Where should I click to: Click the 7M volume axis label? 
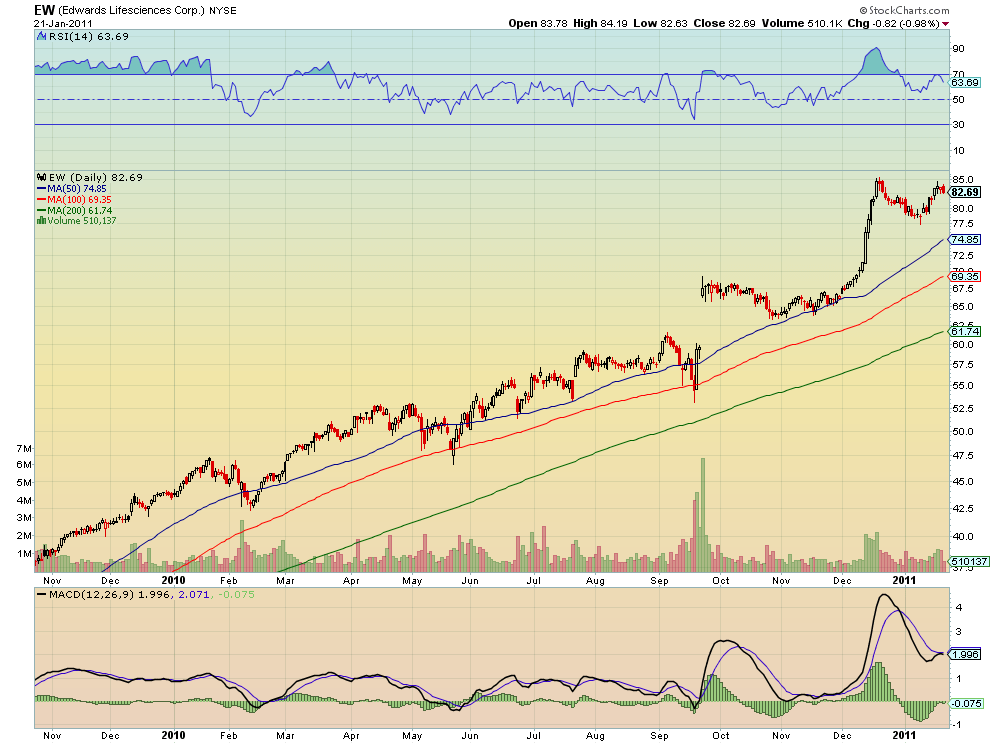24,448
